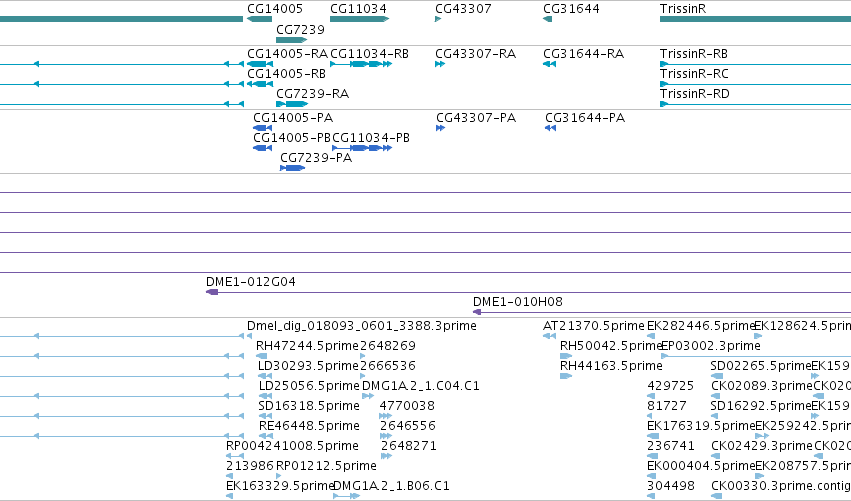Click protein label CG14005-PB

[292, 138]
